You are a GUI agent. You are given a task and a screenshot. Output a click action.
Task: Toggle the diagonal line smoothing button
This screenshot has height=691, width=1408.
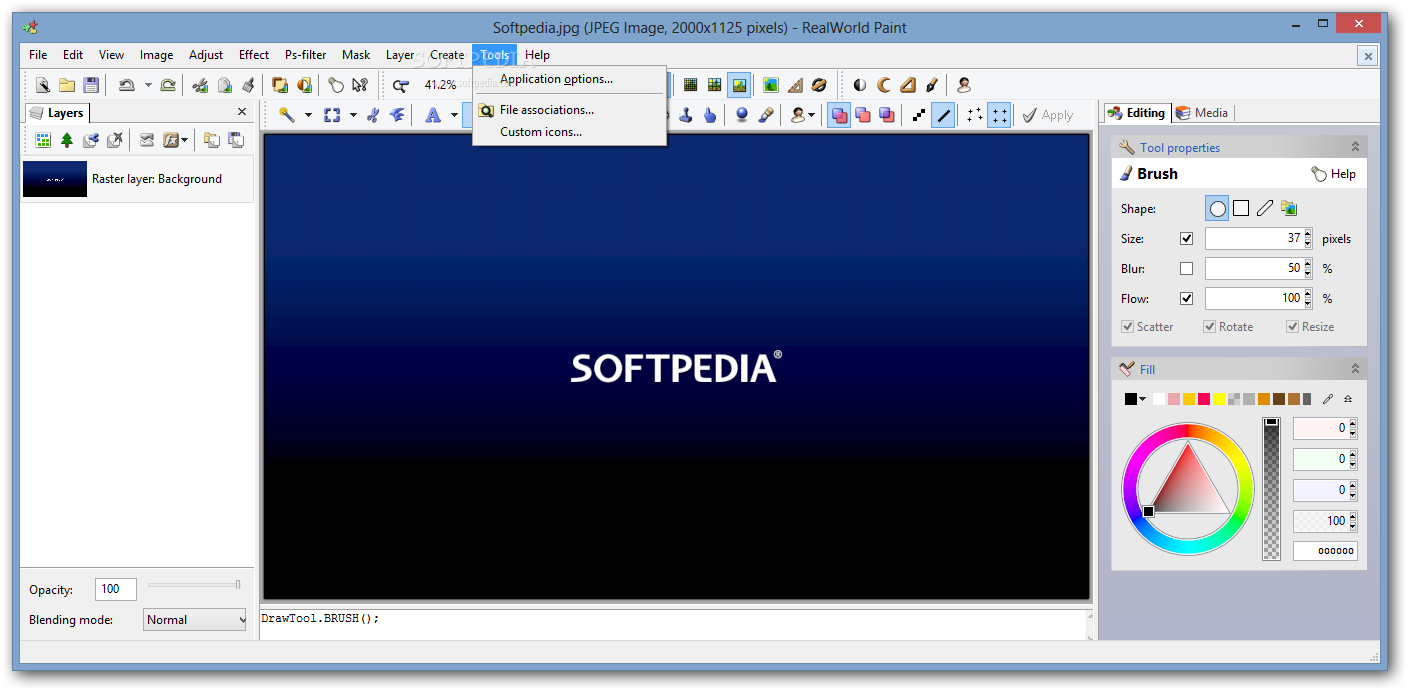click(x=943, y=115)
